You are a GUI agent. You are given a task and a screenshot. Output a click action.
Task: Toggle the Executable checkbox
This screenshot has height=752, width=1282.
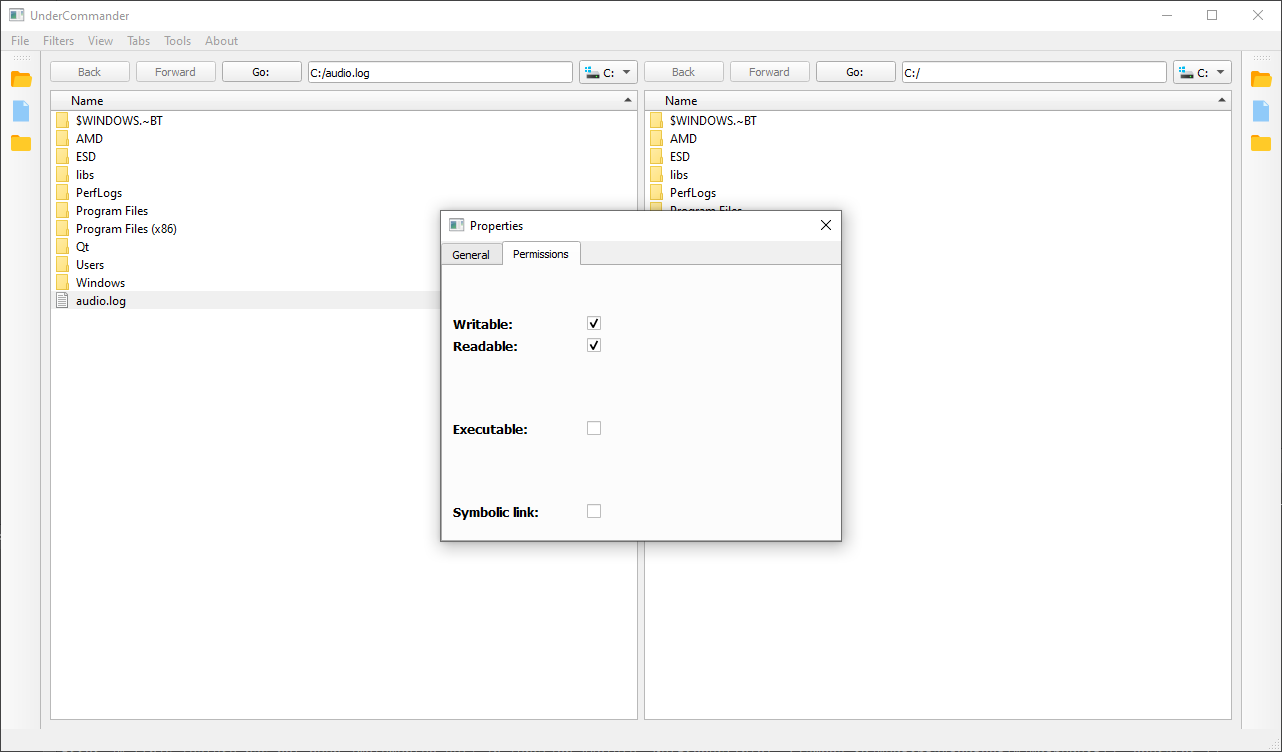(x=594, y=429)
